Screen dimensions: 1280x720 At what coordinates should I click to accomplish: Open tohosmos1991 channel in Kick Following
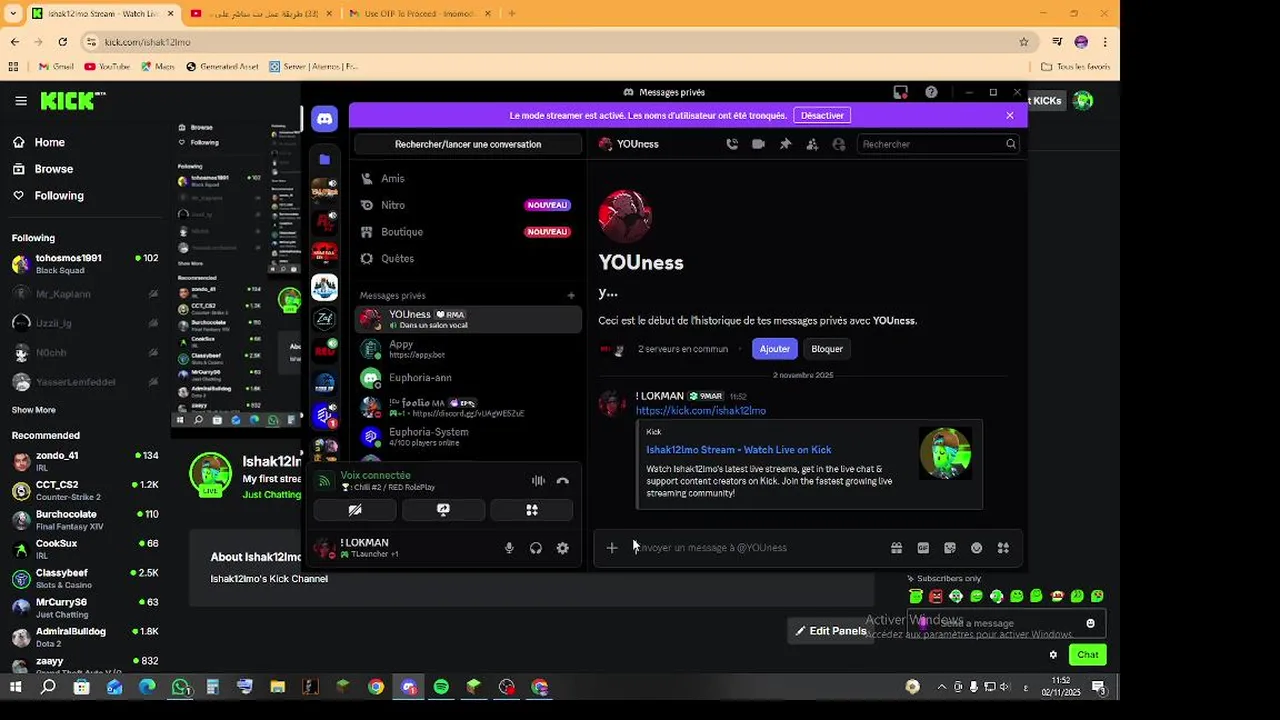coord(85,263)
